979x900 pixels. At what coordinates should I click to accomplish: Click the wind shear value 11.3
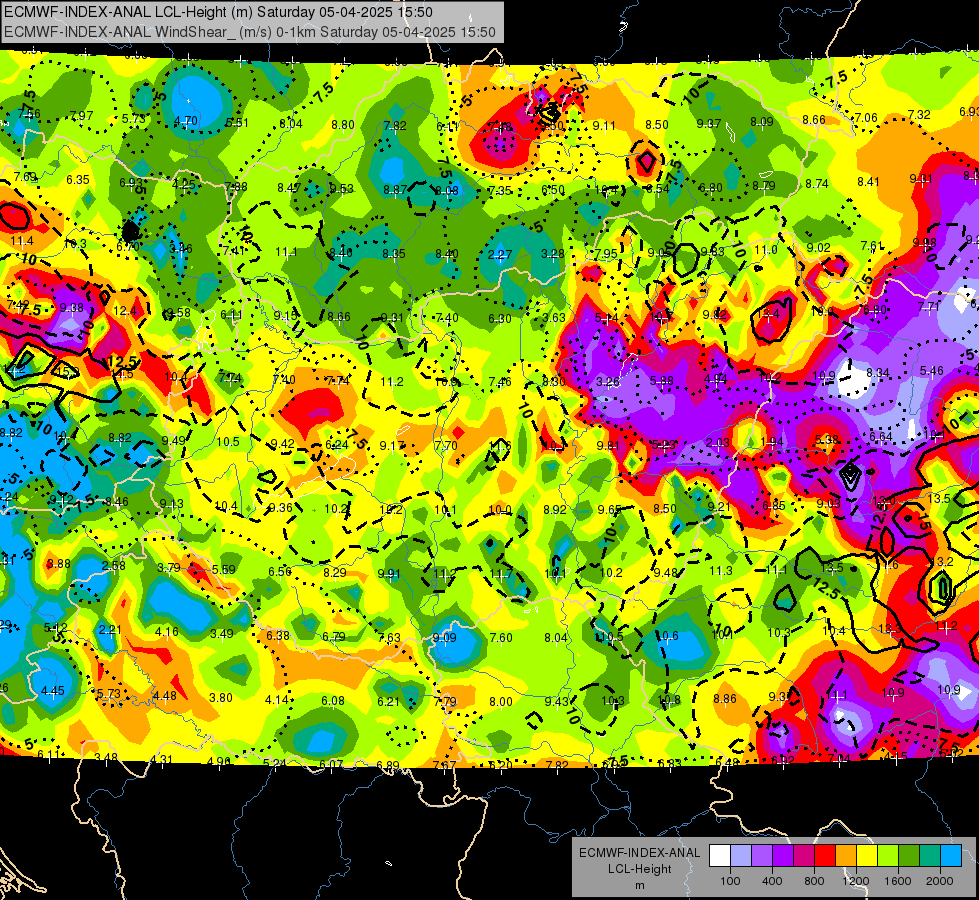point(721,571)
